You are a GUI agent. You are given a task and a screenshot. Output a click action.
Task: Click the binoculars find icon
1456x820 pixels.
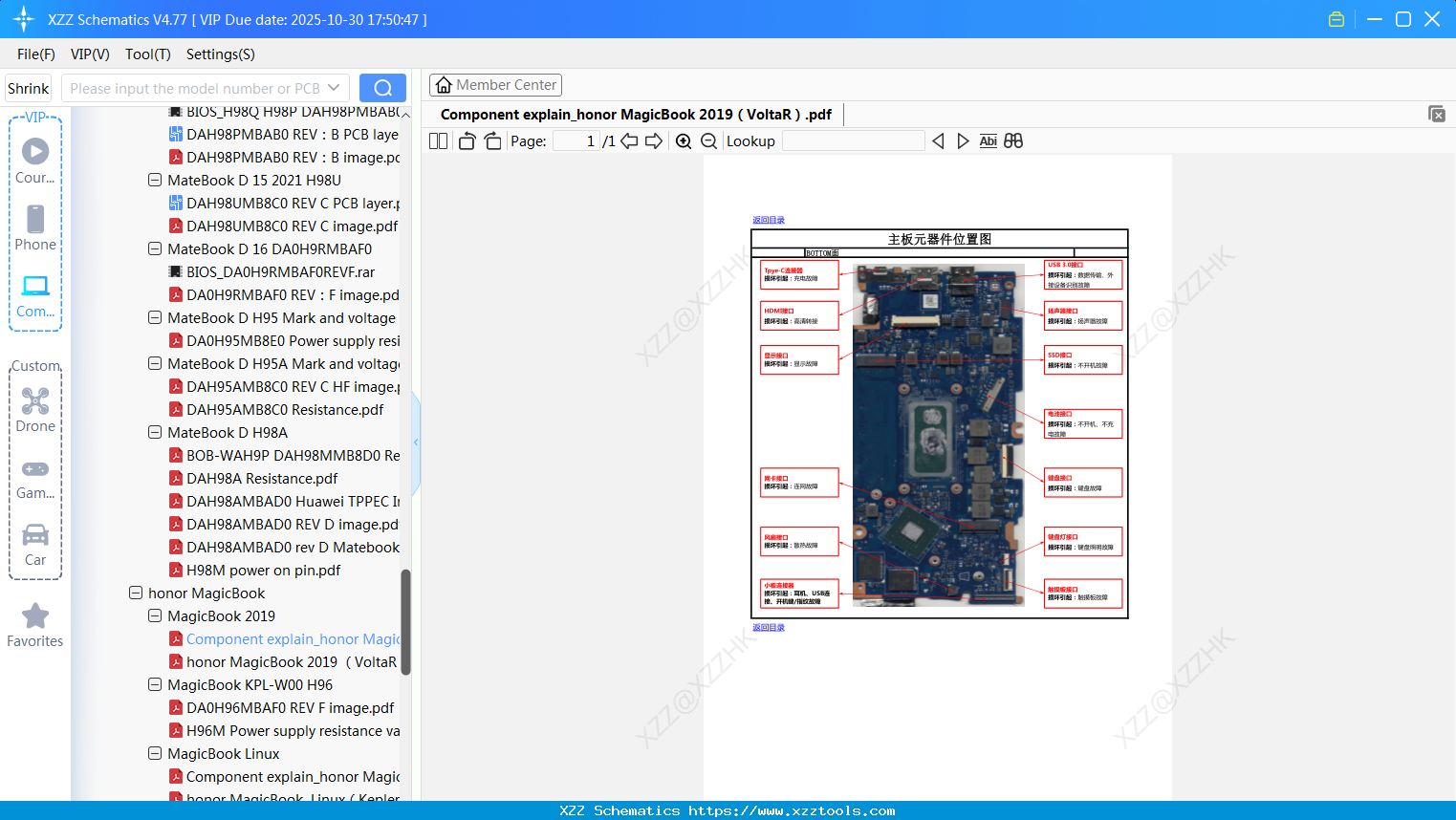[1013, 141]
